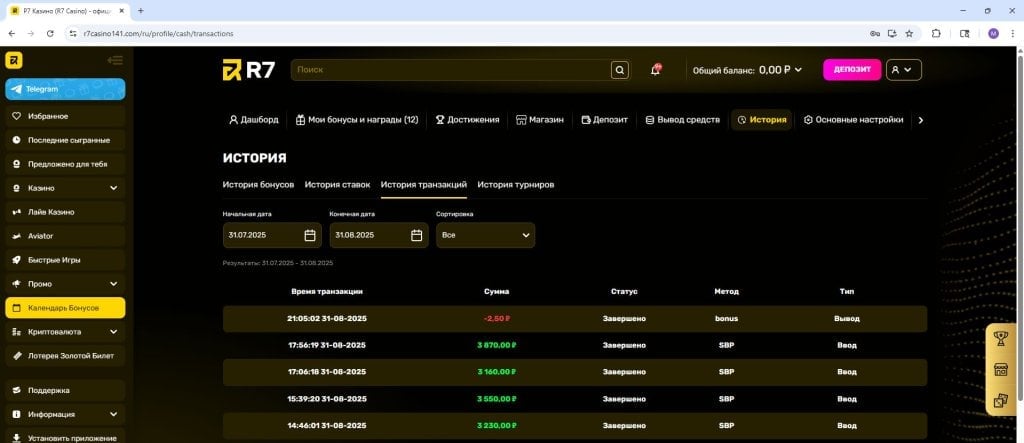
Task: Click the pink ДЕПОЗИТ button
Action: (x=852, y=70)
